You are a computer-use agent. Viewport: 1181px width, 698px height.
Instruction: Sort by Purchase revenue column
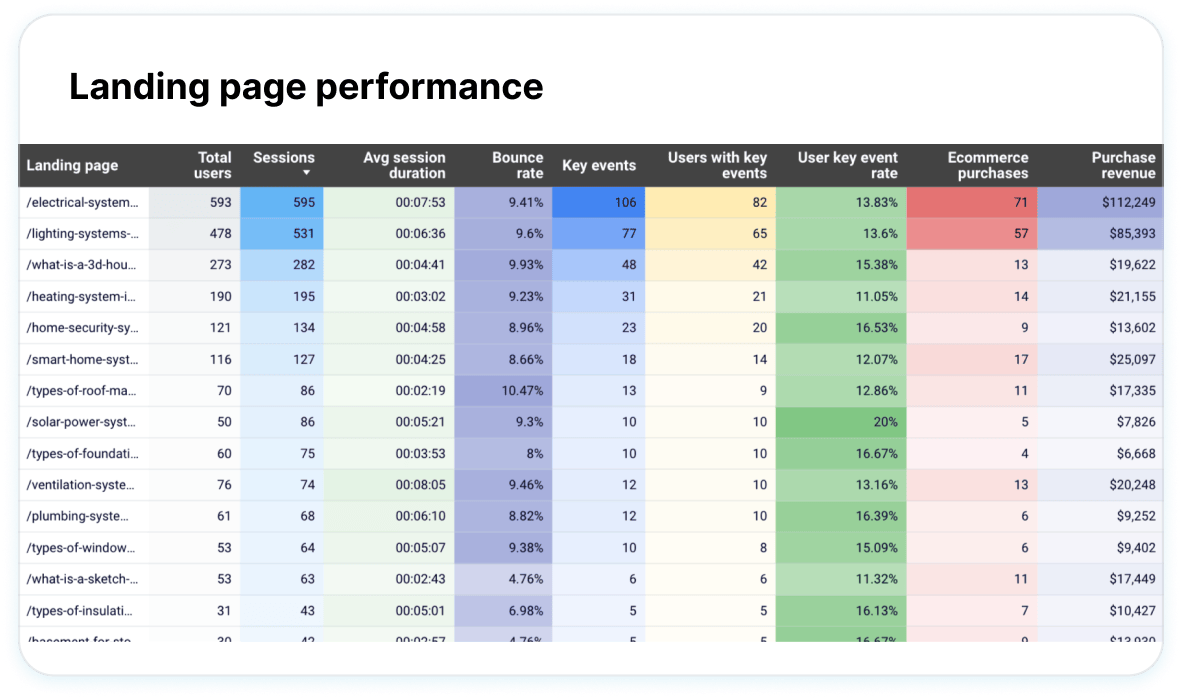tap(1123, 164)
